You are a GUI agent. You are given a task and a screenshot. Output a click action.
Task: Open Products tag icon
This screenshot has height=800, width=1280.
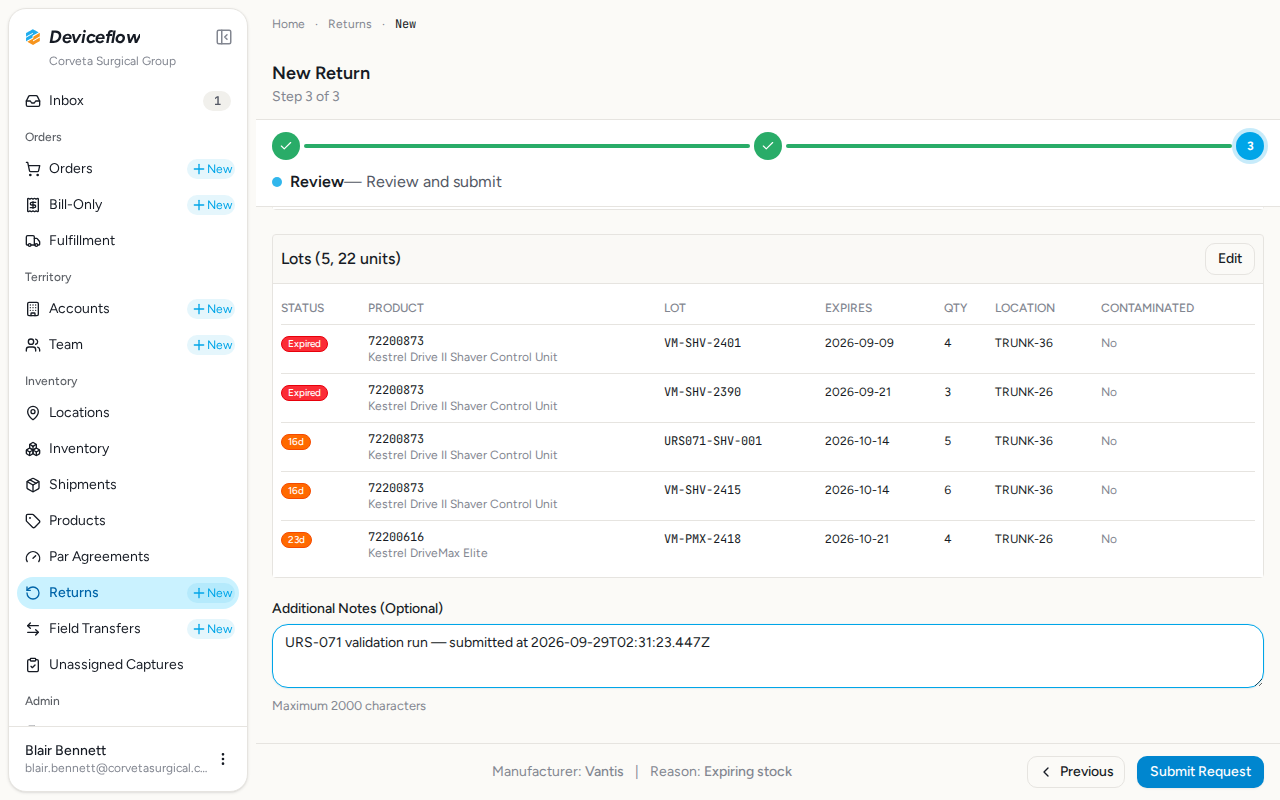click(x=33, y=521)
